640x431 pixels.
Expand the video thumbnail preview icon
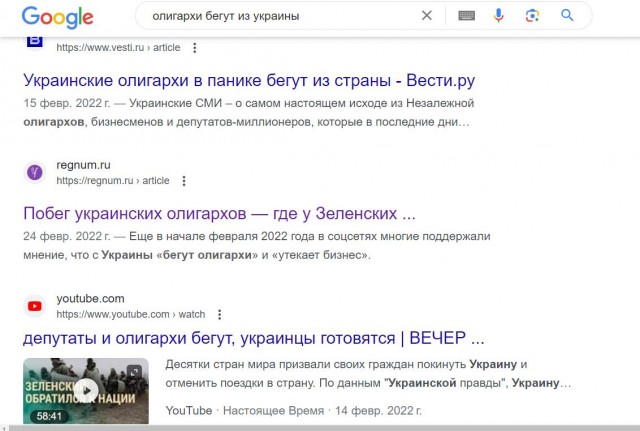[134, 372]
